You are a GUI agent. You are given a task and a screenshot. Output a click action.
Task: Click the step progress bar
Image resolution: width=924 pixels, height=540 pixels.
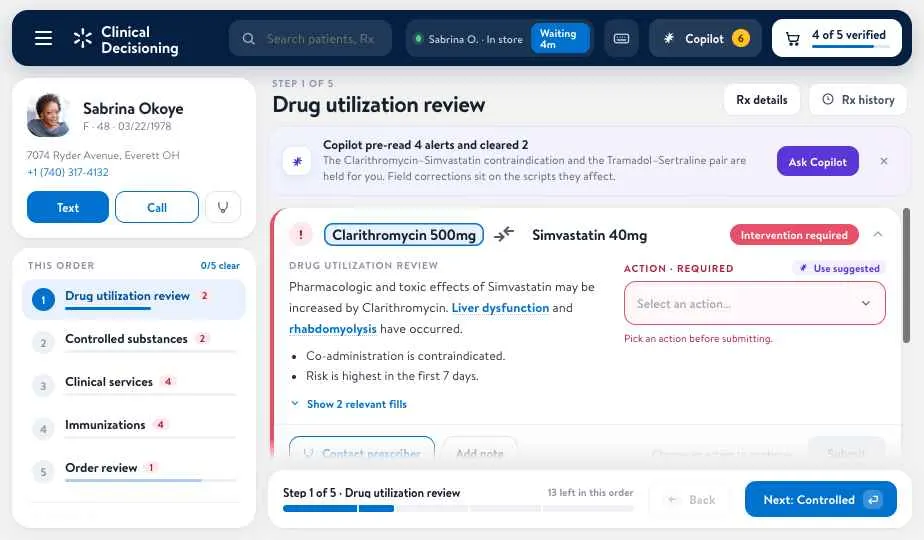click(x=458, y=508)
